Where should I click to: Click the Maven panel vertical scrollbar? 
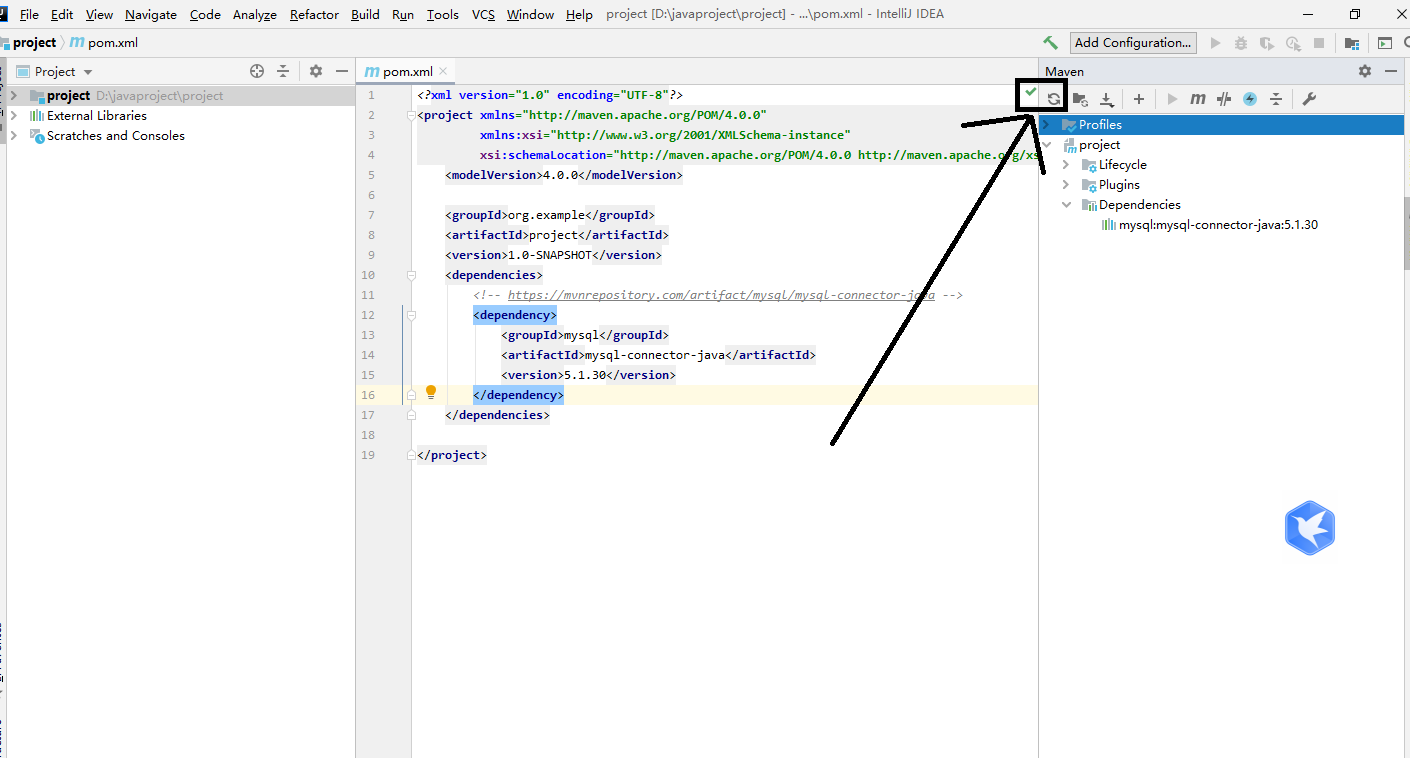click(1405, 235)
